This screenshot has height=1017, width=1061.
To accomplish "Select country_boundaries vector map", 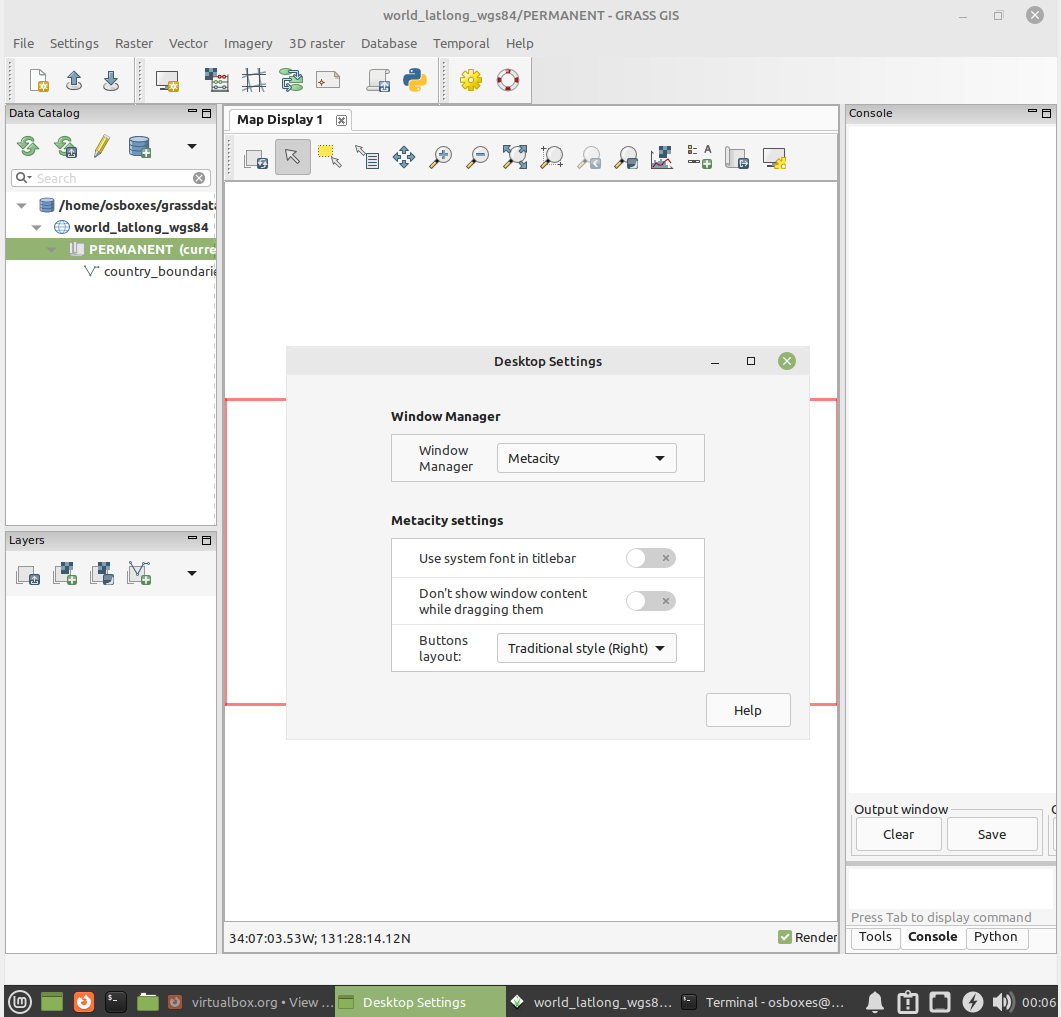I will point(150,271).
